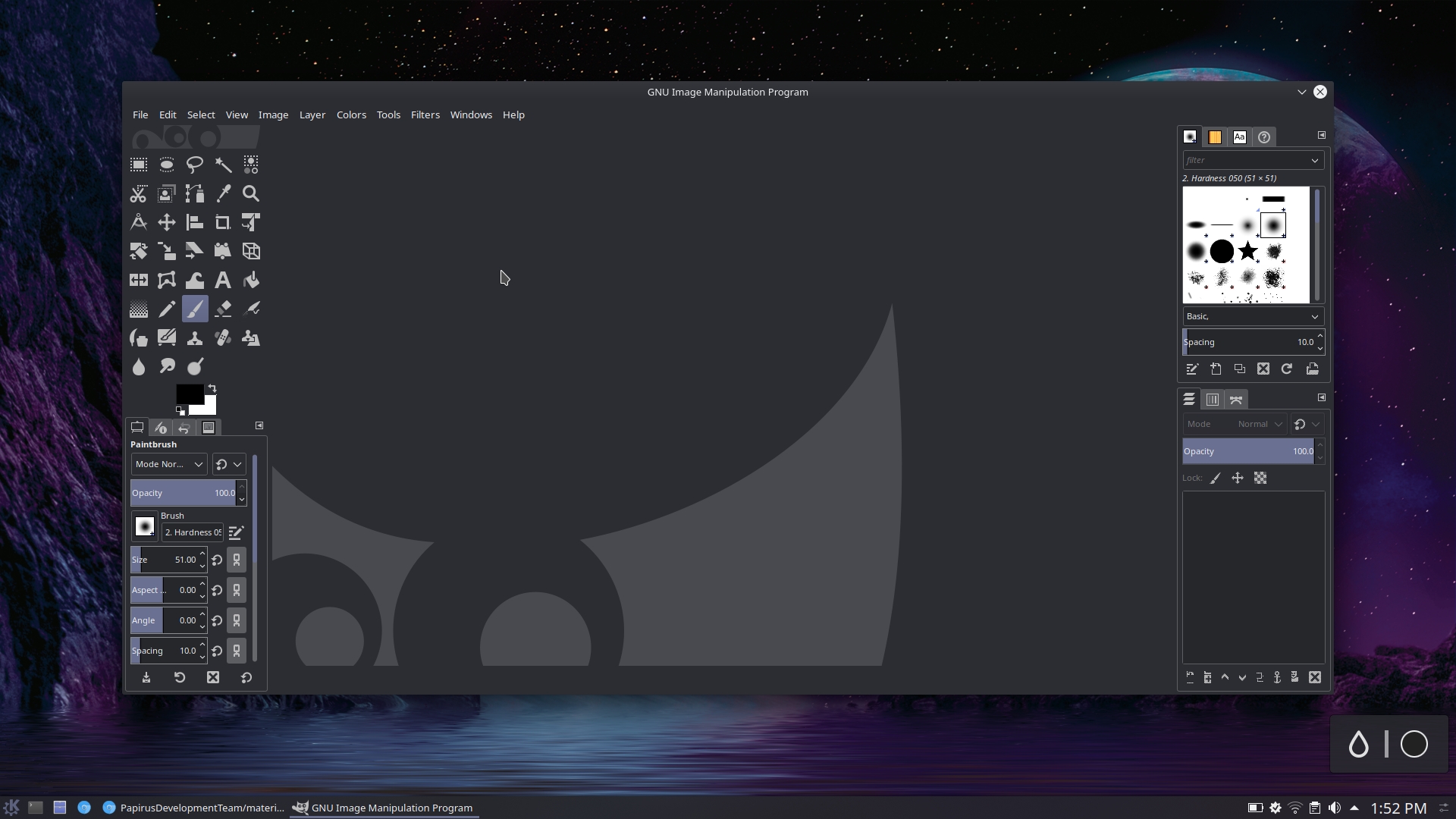This screenshot has height=819, width=1456.
Task: Select the Zoom magnifier tool
Action: [x=251, y=193]
